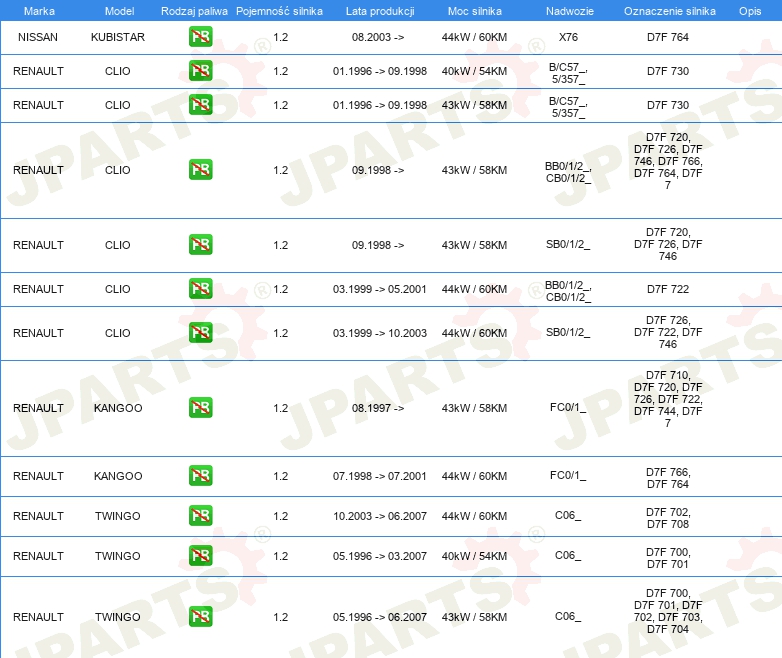
Task: Sort by the Lata produkcji header
Action: point(380,11)
